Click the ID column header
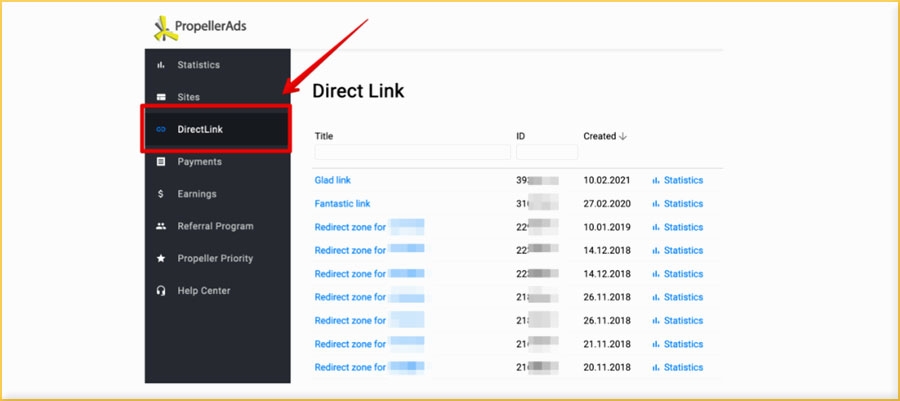This screenshot has width=900, height=401. tap(521, 136)
